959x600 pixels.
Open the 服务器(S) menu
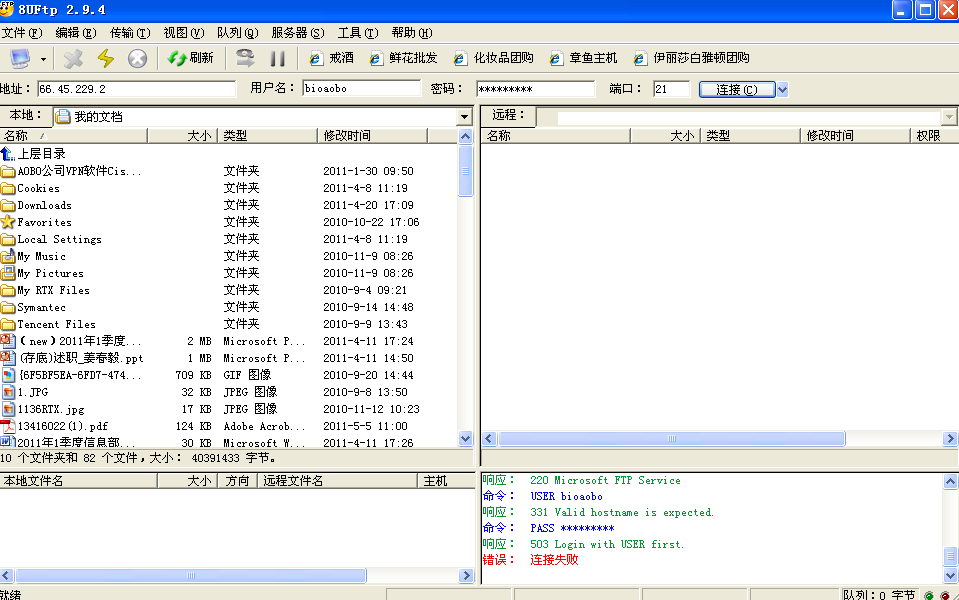click(x=297, y=32)
